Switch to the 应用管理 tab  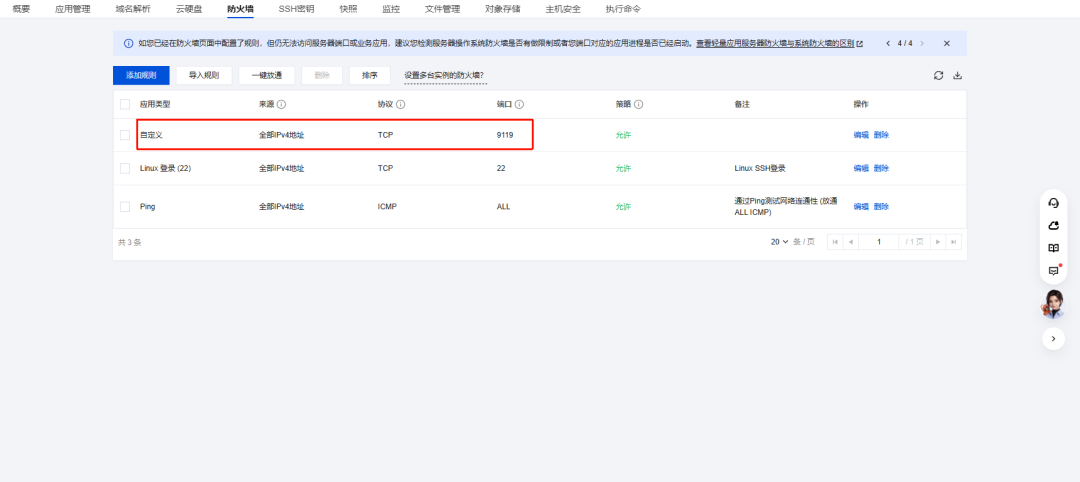(x=72, y=9)
